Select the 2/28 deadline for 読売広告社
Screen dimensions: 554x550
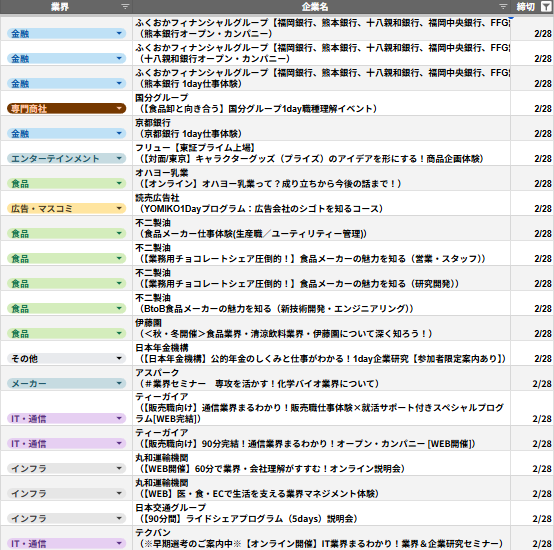pyautogui.click(x=532, y=203)
